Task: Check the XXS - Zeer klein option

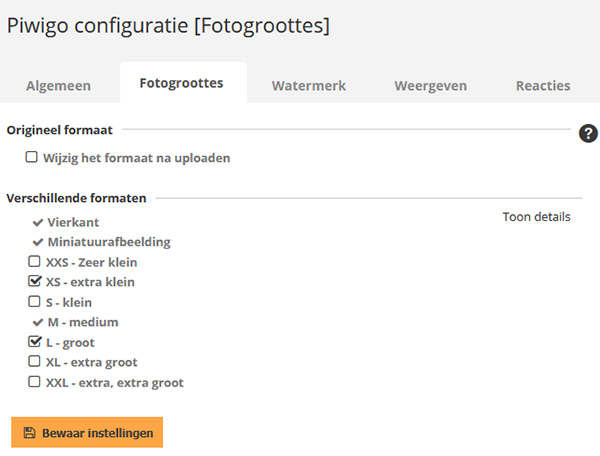Action: click(x=34, y=261)
